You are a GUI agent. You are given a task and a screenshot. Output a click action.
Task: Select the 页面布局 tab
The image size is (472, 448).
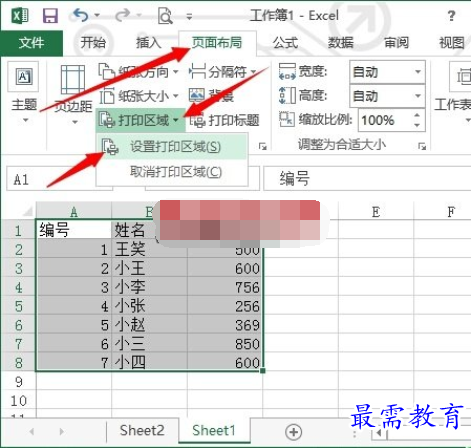tap(217, 43)
